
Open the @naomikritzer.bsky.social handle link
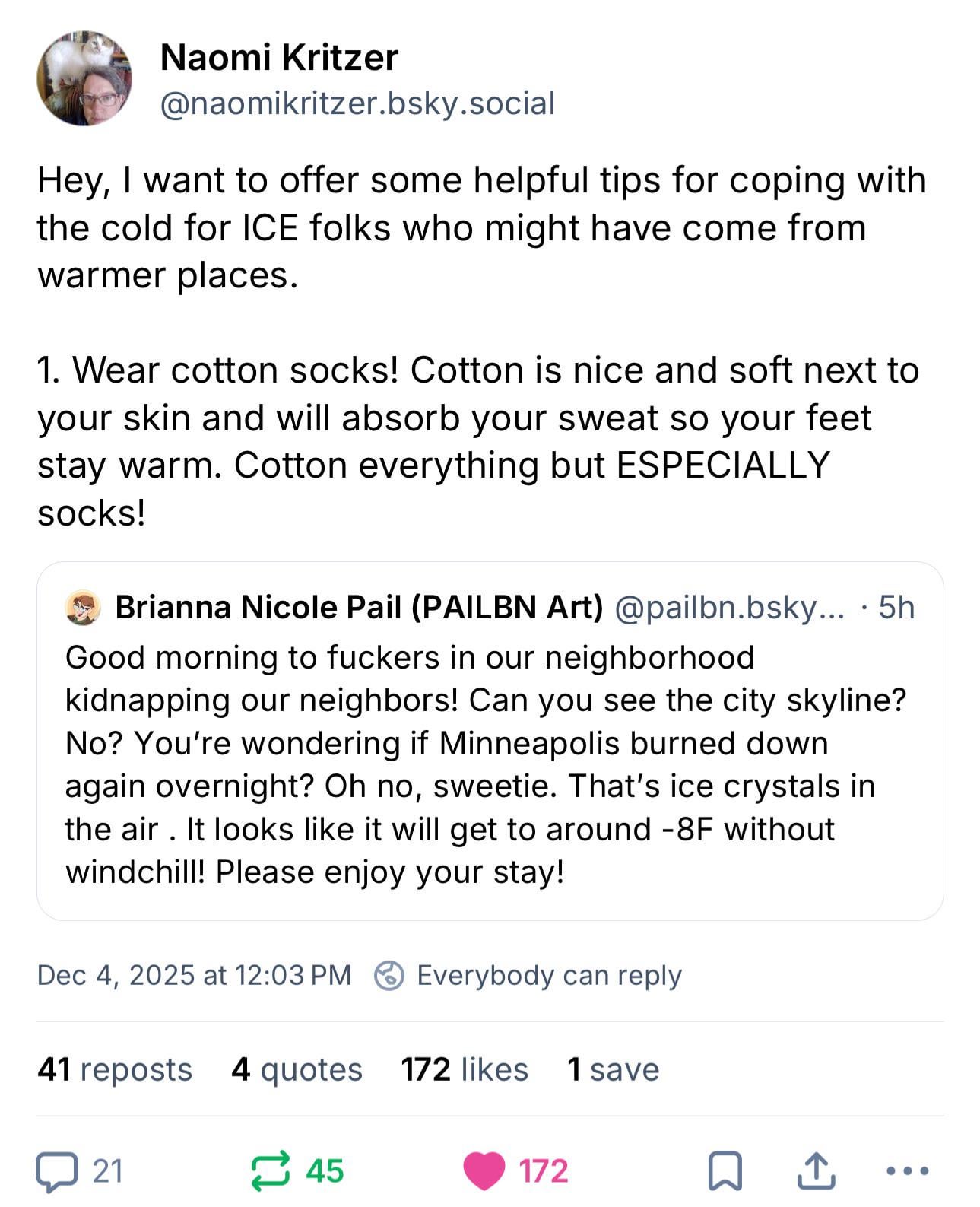[x=357, y=103]
